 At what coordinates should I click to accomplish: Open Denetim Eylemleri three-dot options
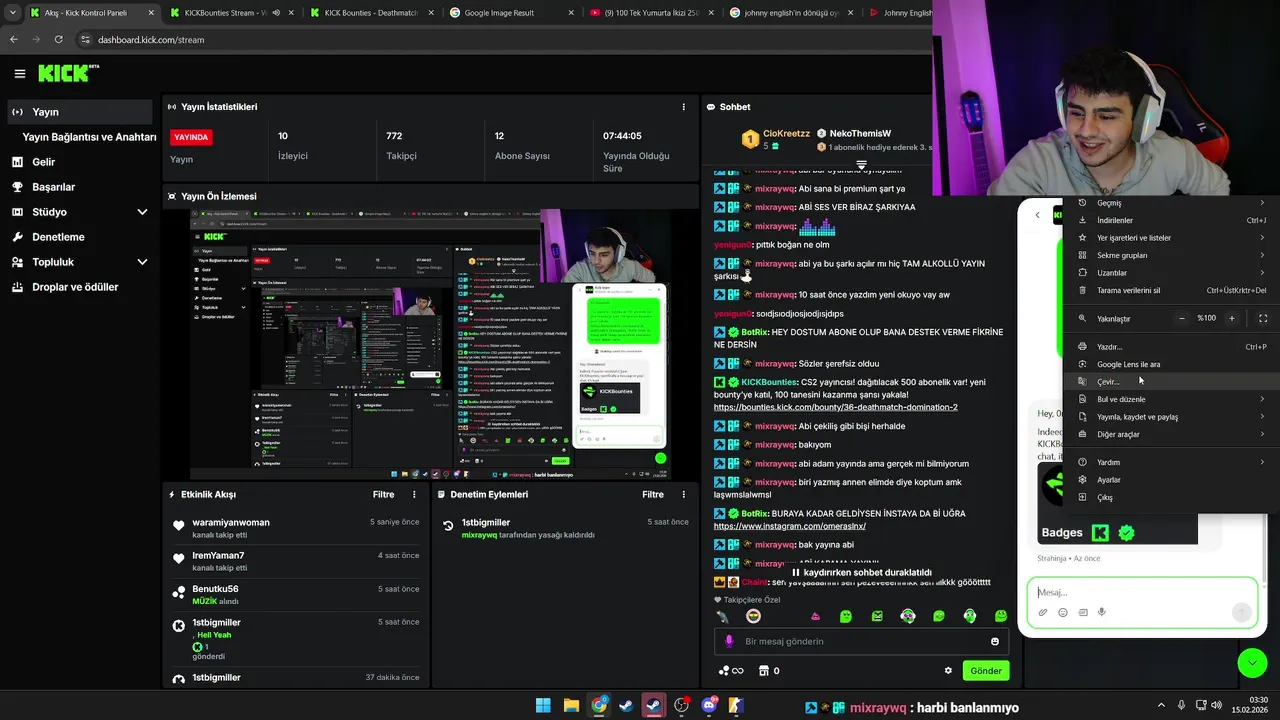click(684, 494)
